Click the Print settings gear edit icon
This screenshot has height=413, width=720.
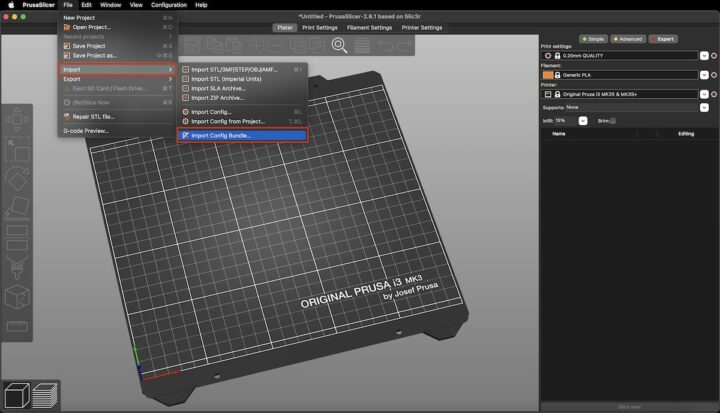(714, 56)
